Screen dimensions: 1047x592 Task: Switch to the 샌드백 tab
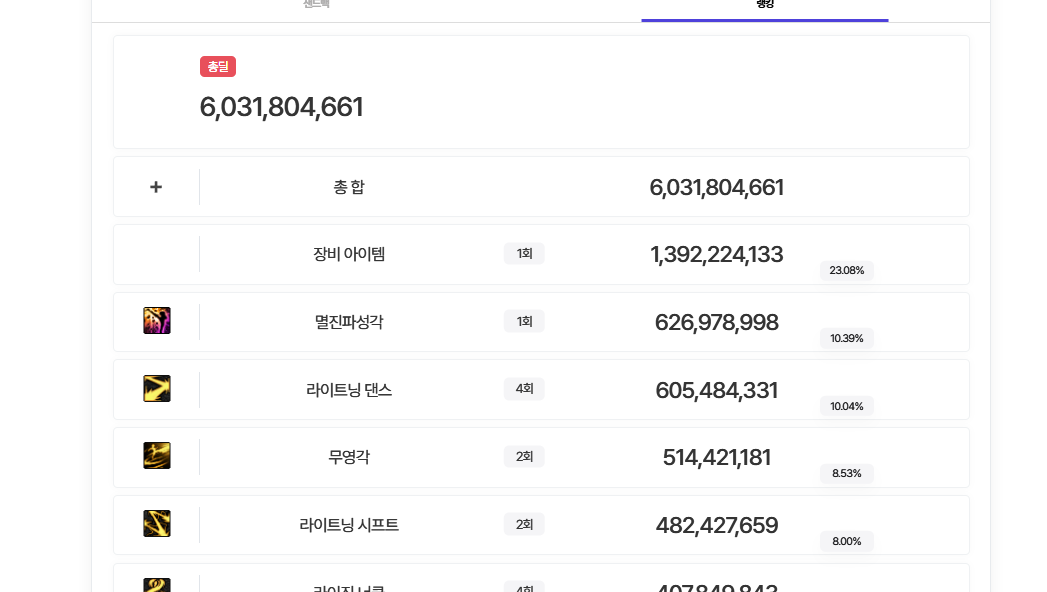coord(317,4)
